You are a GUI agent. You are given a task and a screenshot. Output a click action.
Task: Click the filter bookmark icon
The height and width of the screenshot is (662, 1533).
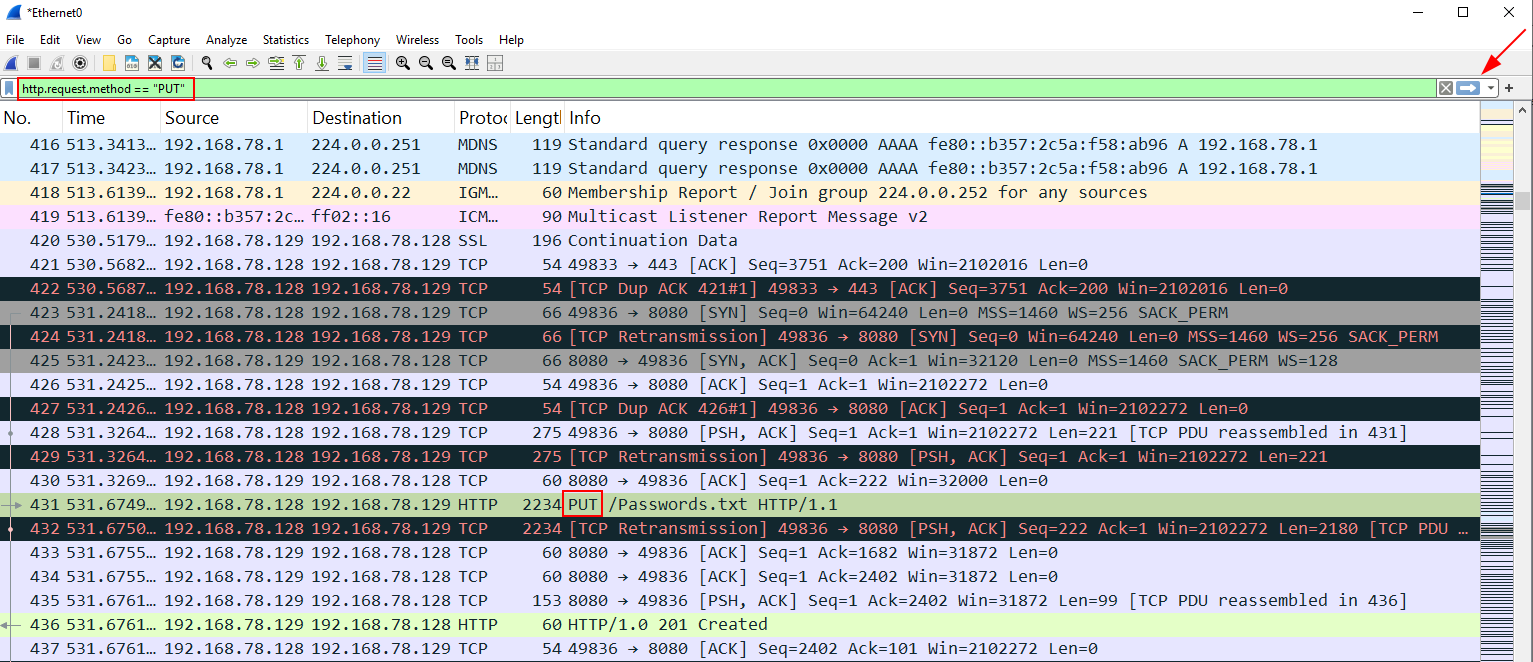(x=9, y=88)
